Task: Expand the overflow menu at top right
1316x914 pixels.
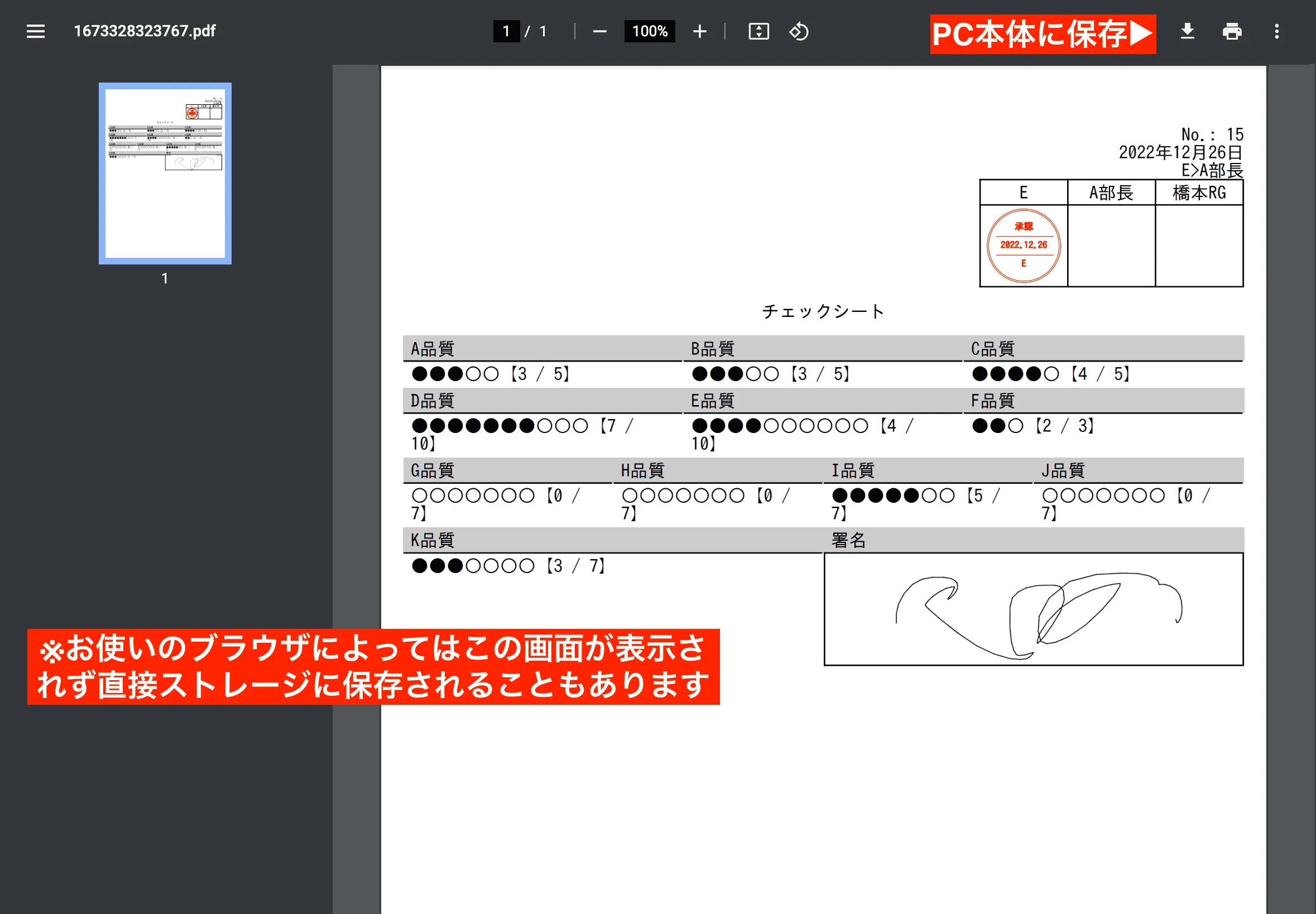Action: coord(1277,31)
